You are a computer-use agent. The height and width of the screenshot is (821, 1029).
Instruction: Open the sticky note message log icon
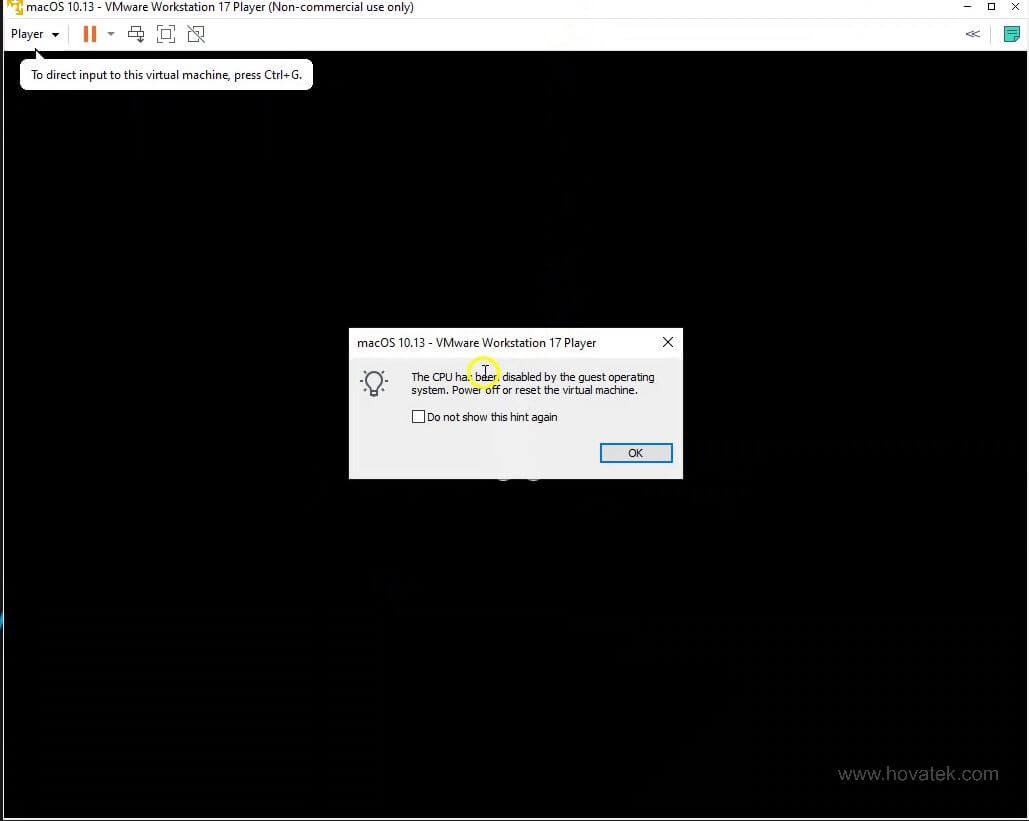tap(1011, 33)
